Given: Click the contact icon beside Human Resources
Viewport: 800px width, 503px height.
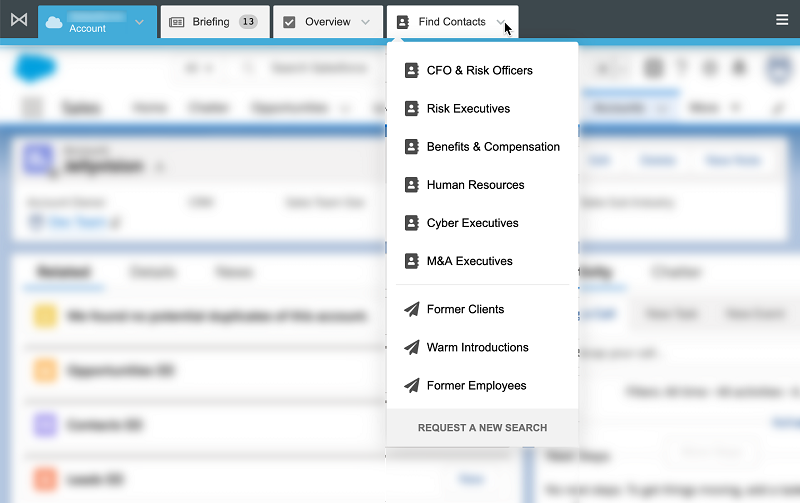Looking at the screenshot, I should pos(411,185).
